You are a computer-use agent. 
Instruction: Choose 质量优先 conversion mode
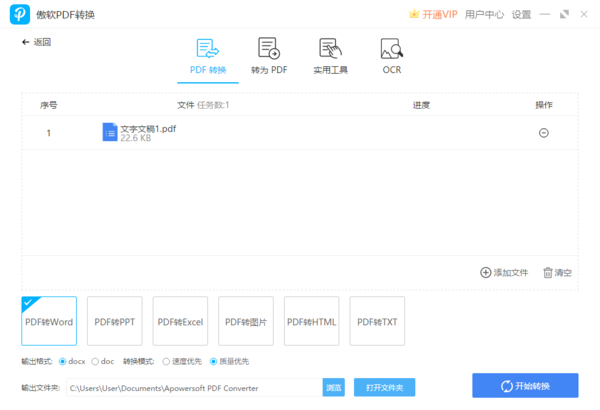pyautogui.click(x=213, y=361)
